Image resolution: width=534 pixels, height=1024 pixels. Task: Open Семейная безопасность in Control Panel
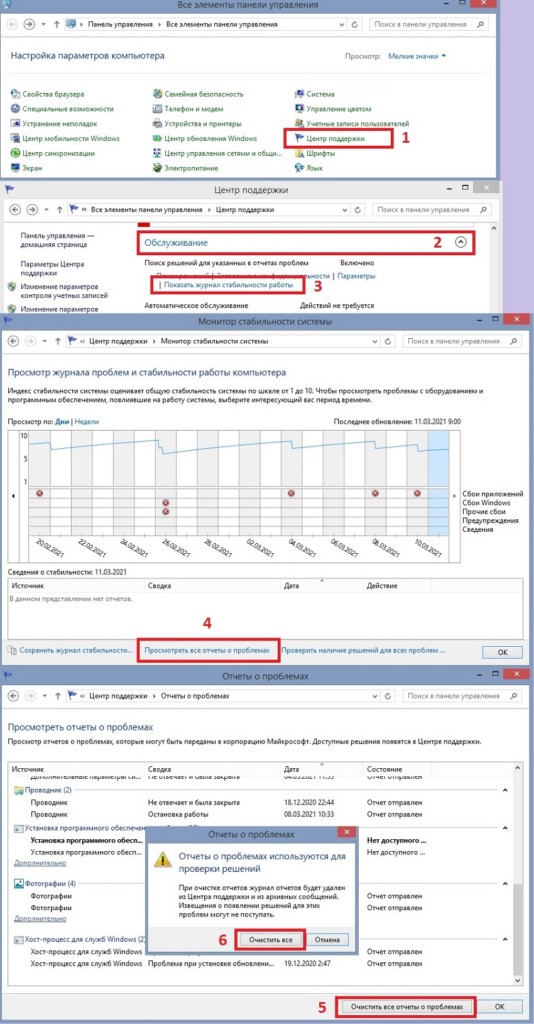click(198, 94)
